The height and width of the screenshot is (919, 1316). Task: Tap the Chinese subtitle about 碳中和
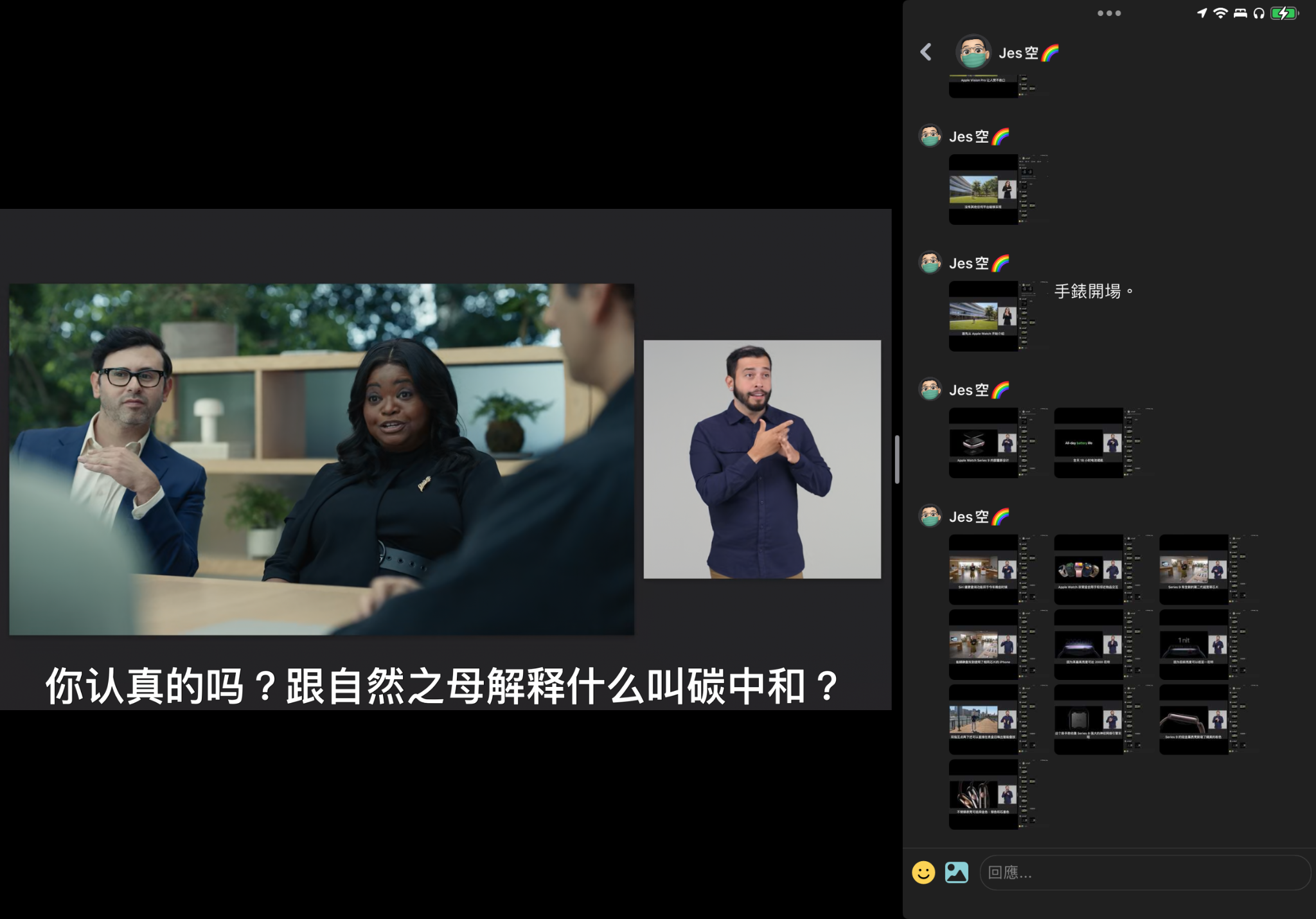(x=442, y=686)
